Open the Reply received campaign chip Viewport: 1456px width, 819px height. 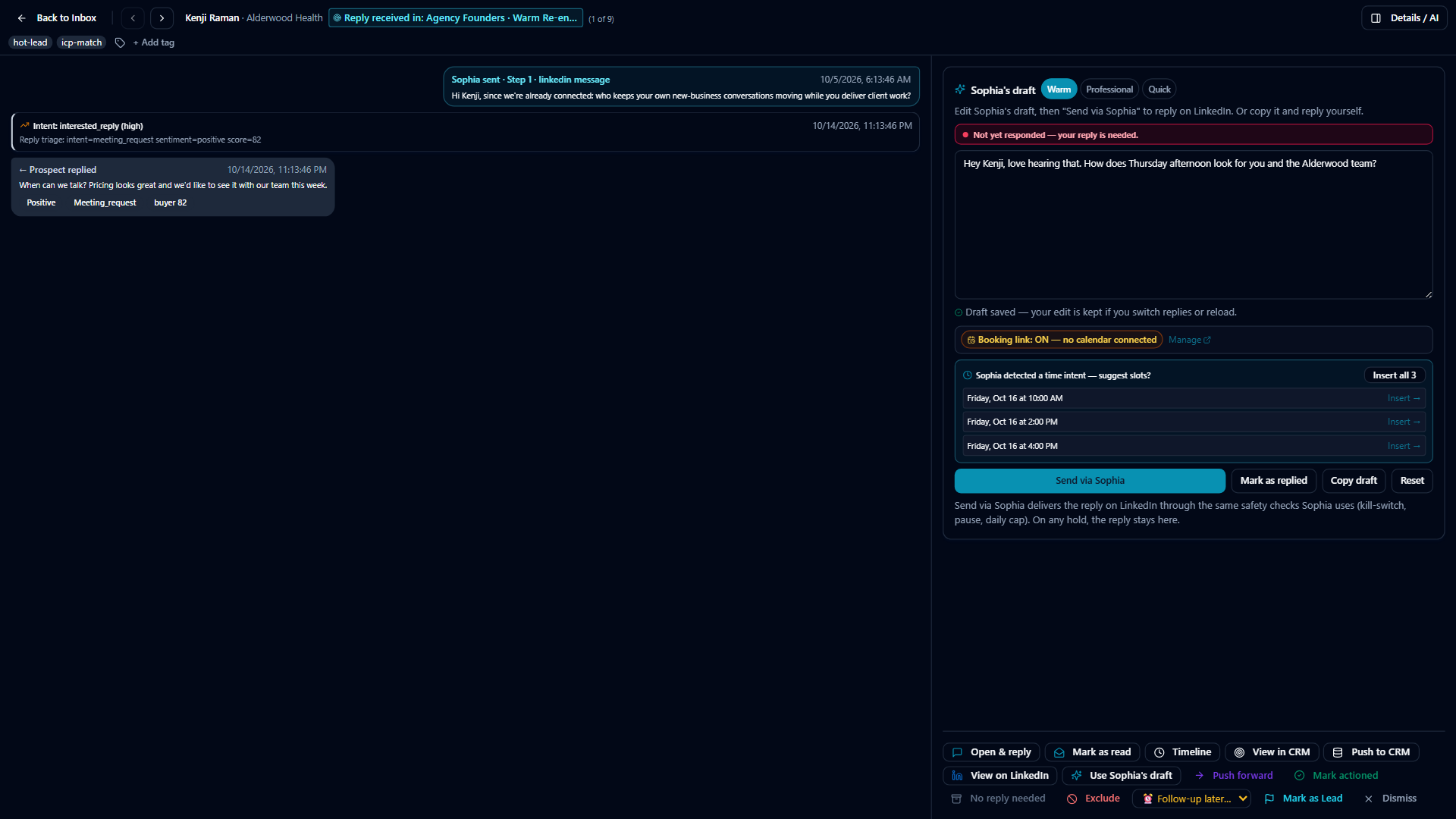tap(456, 18)
